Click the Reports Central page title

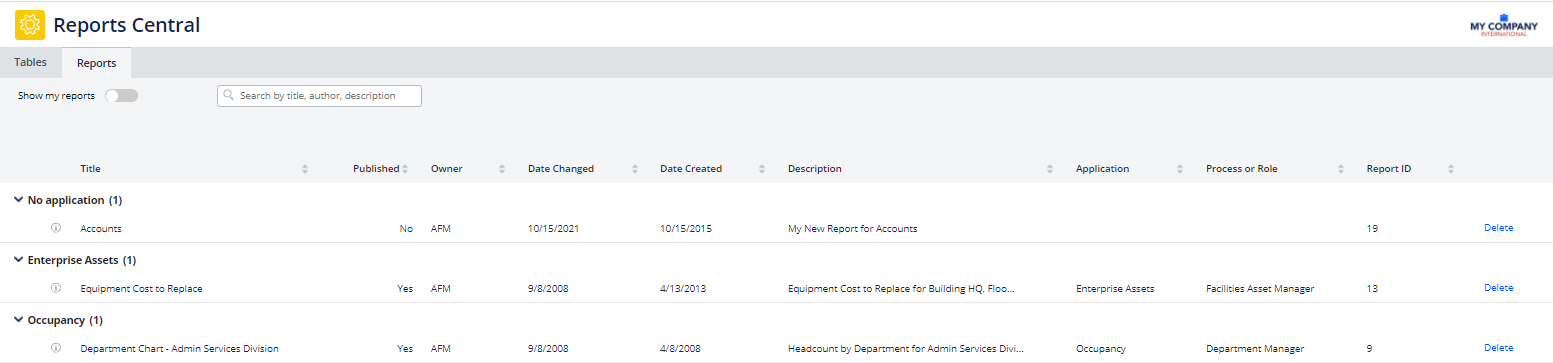pos(127,25)
